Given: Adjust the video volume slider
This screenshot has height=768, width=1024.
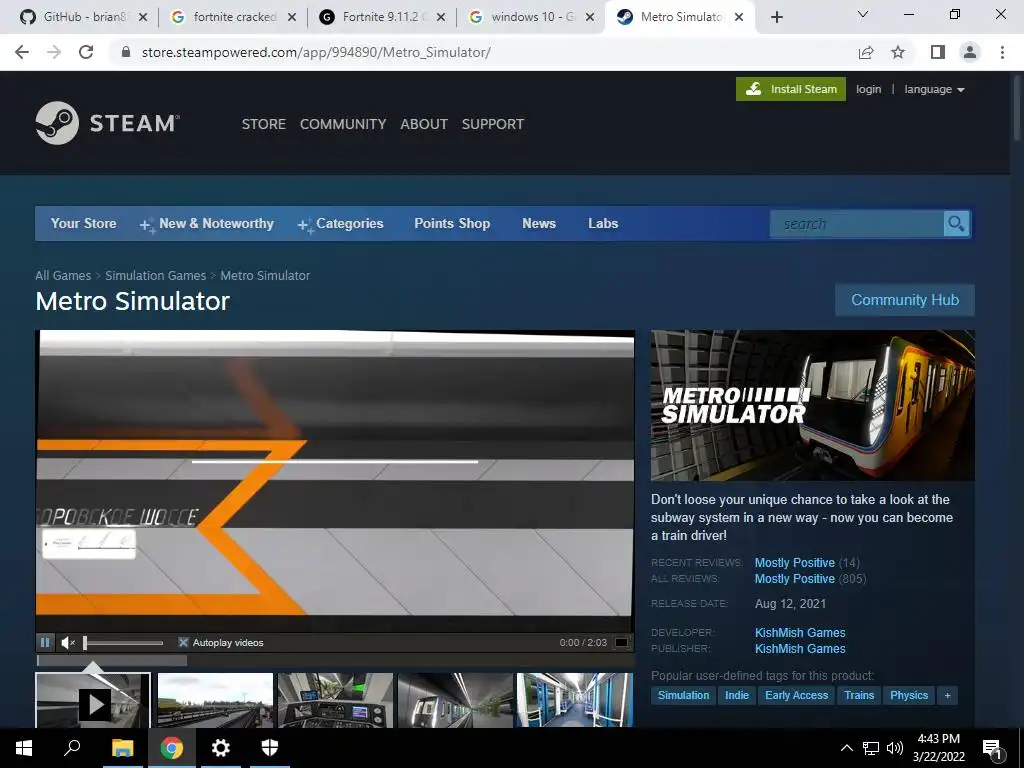Looking at the screenshot, I should coord(123,643).
